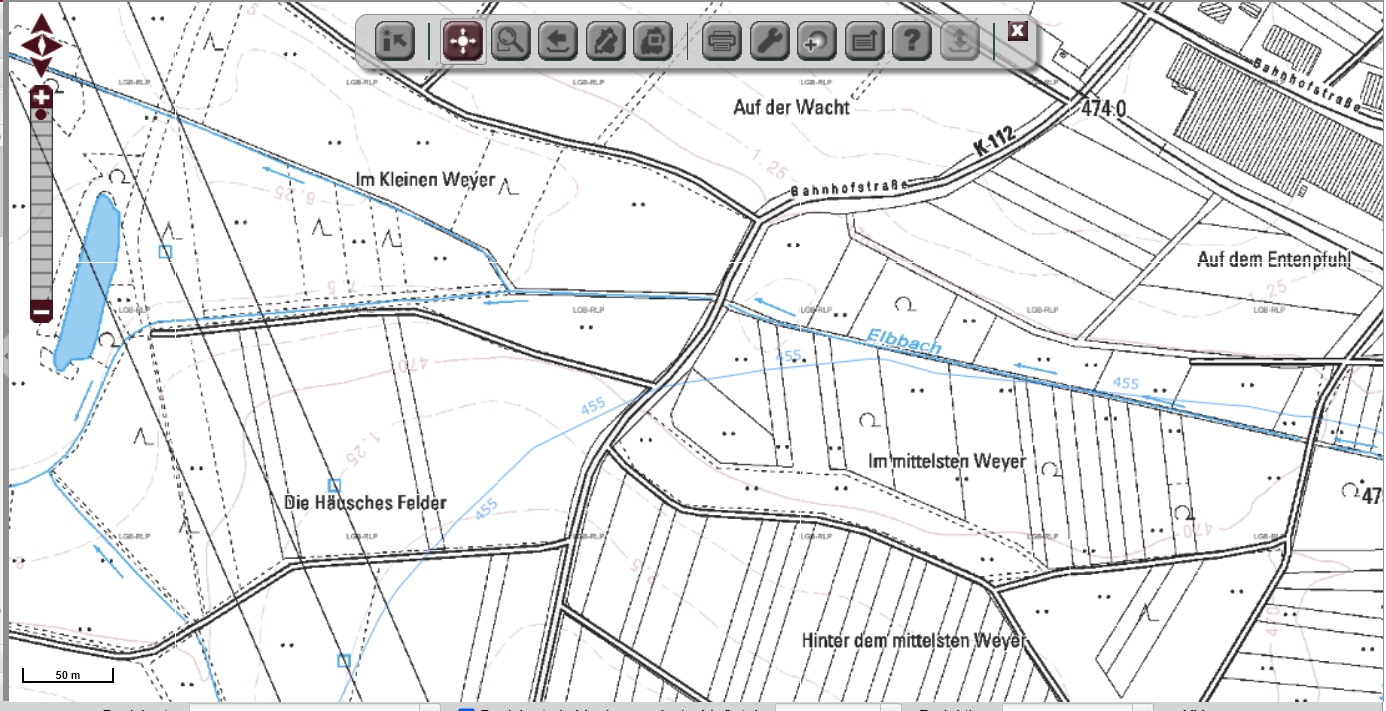
Task: Activate the pan map tool
Action: [463, 42]
